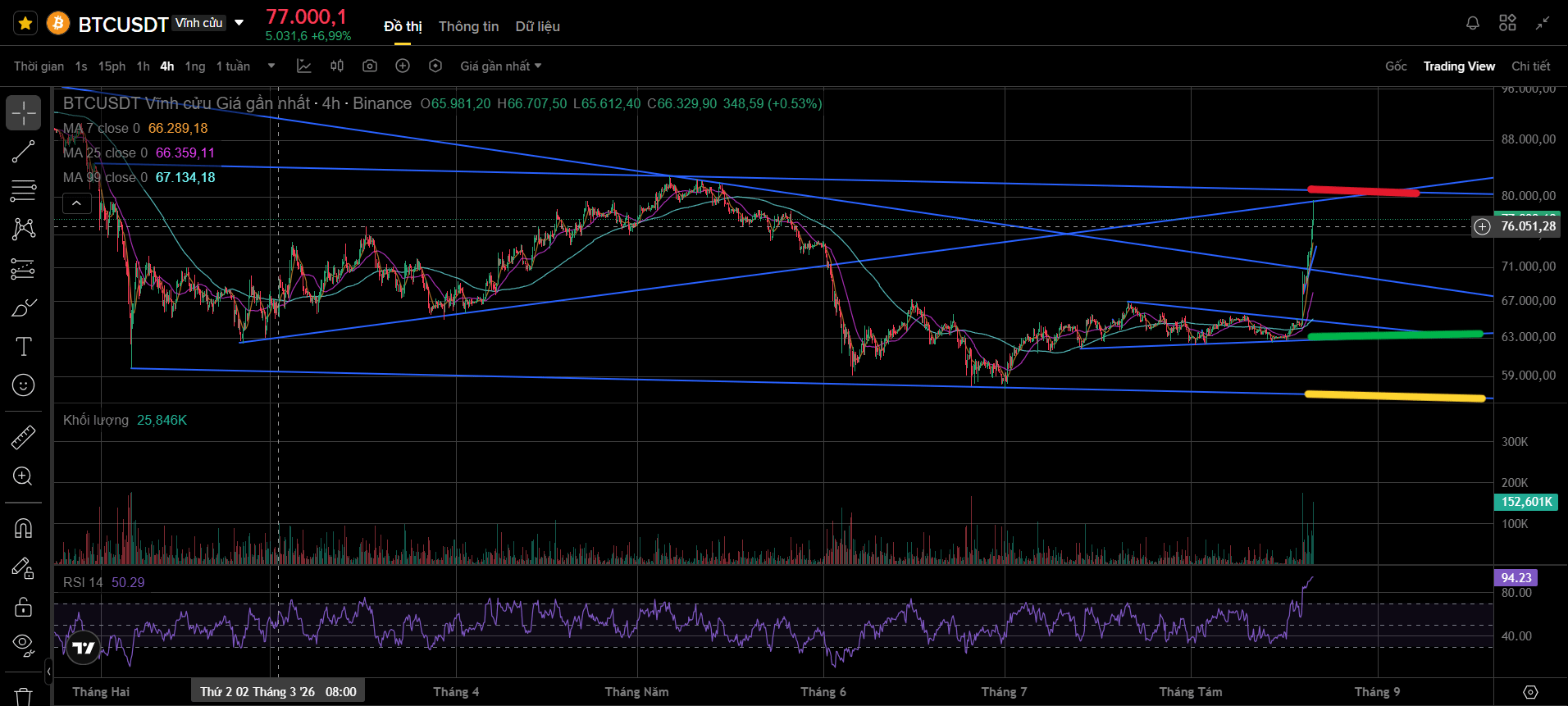Click the BTCUSDT Vĩnh cửu chart title legend

237,104
